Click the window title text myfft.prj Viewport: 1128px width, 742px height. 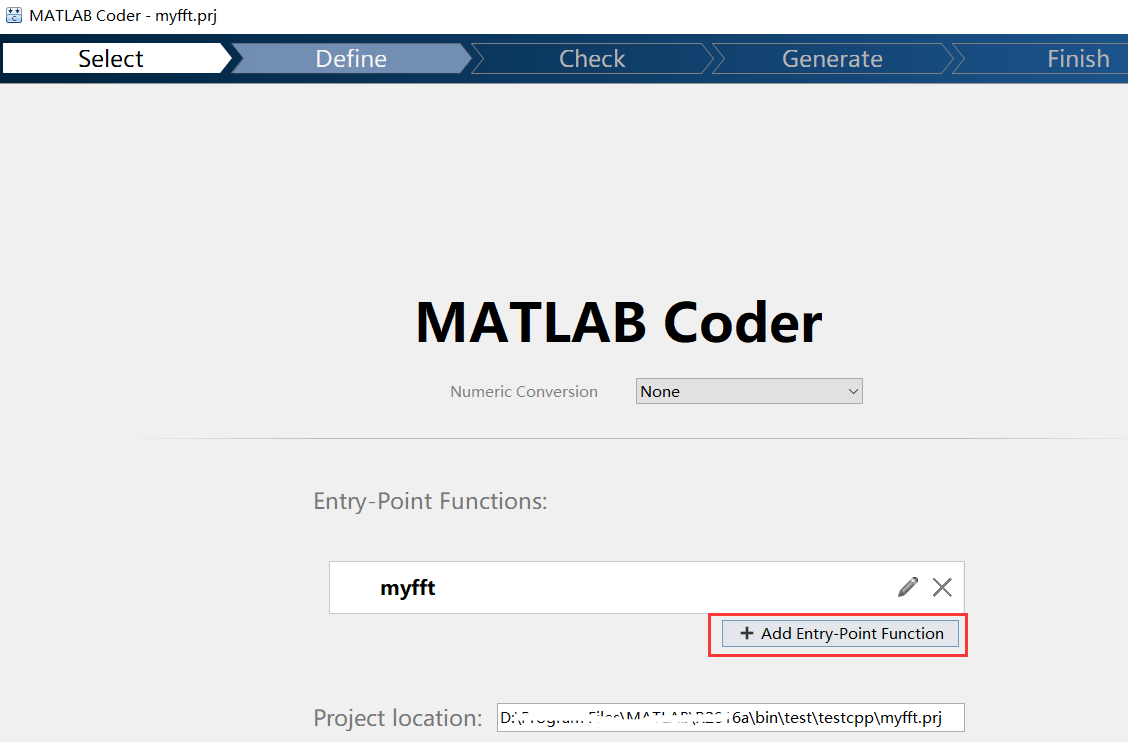coord(186,16)
